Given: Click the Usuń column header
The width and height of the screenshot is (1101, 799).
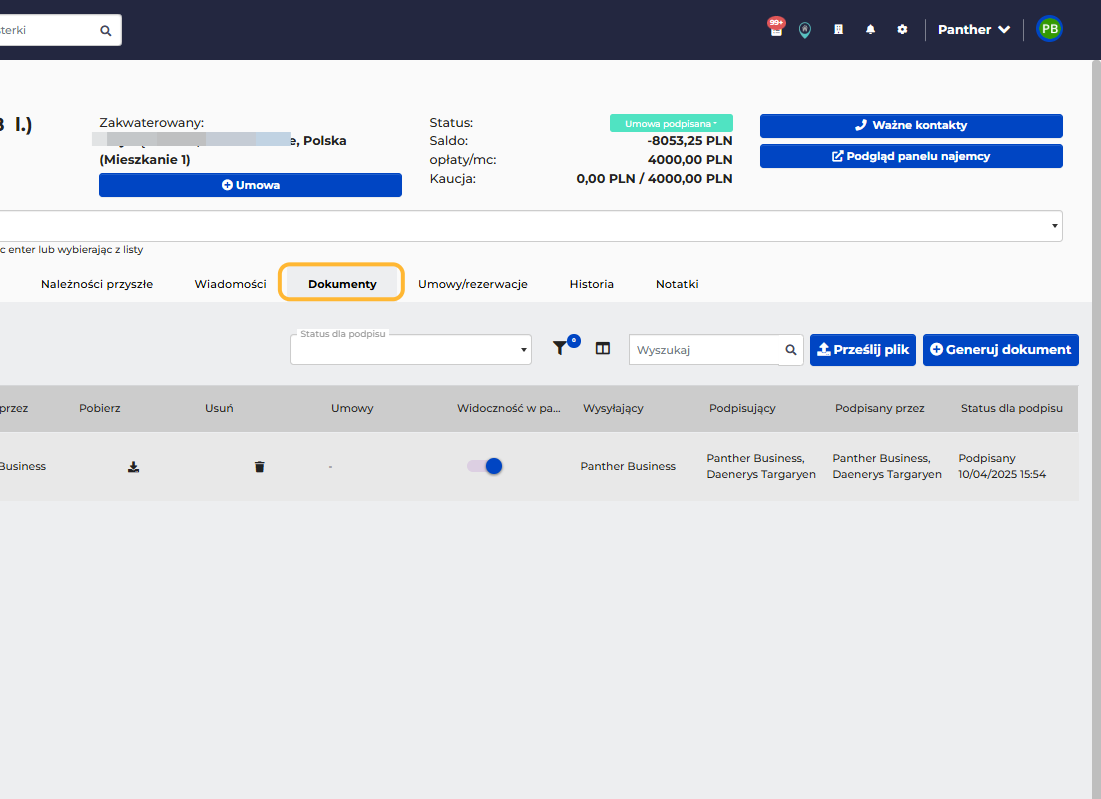Looking at the screenshot, I should coord(219,409).
